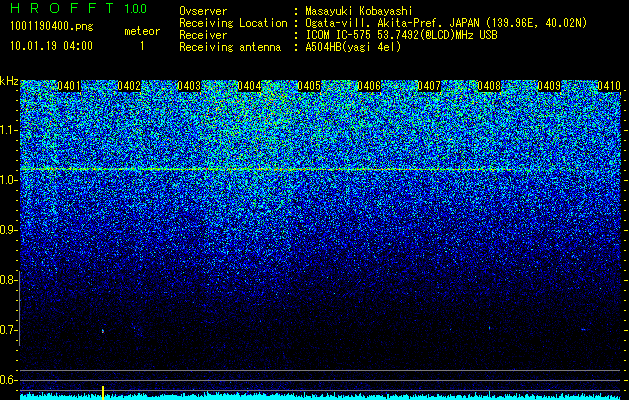Click the 0403 time marker
The image size is (629, 400).
(189, 86)
